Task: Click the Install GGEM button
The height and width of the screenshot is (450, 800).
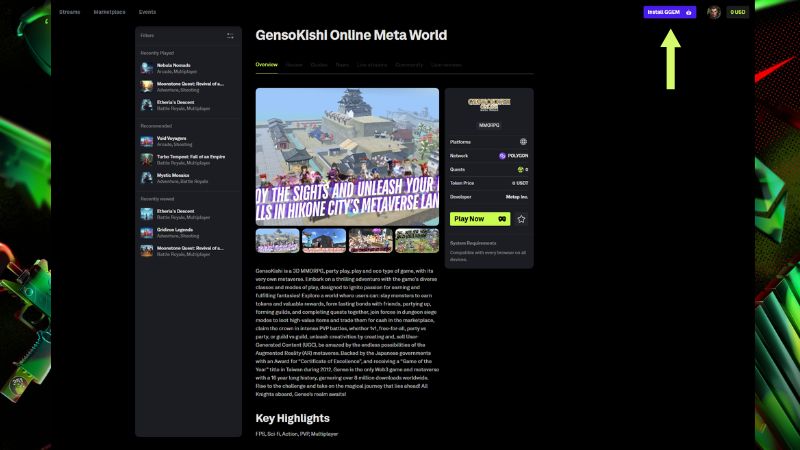Action: (x=669, y=12)
